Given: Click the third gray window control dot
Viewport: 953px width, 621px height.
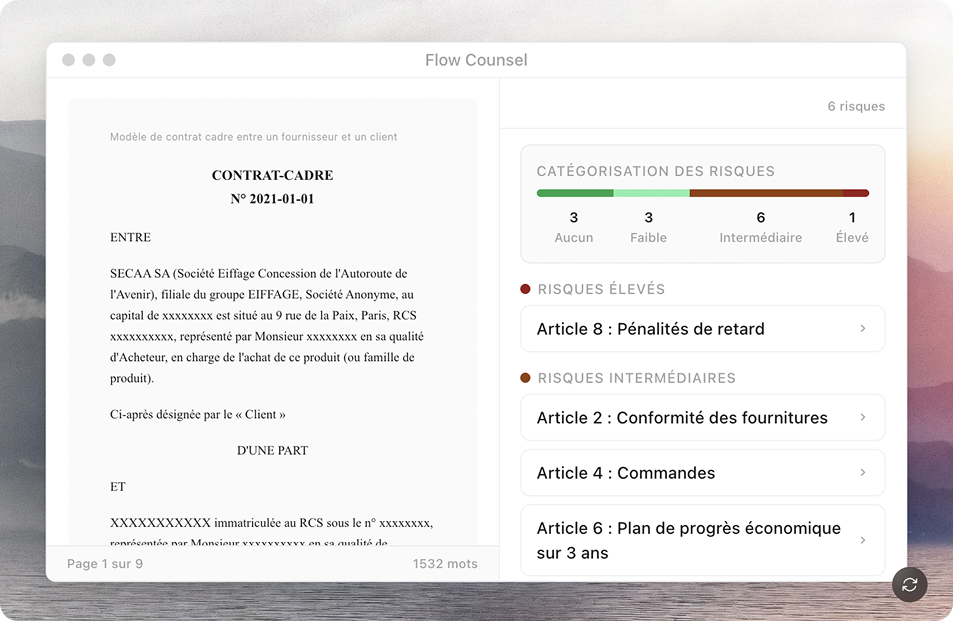Looking at the screenshot, I should tap(109, 60).
